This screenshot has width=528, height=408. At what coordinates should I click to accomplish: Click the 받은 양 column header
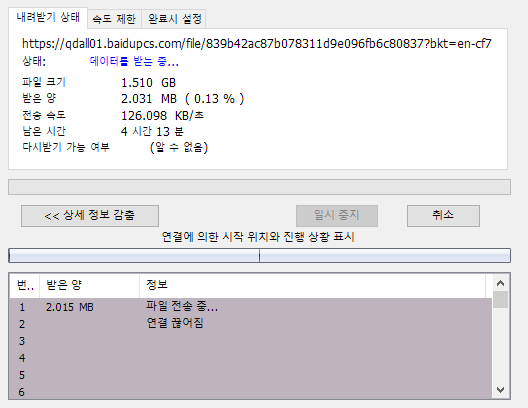click(90, 285)
